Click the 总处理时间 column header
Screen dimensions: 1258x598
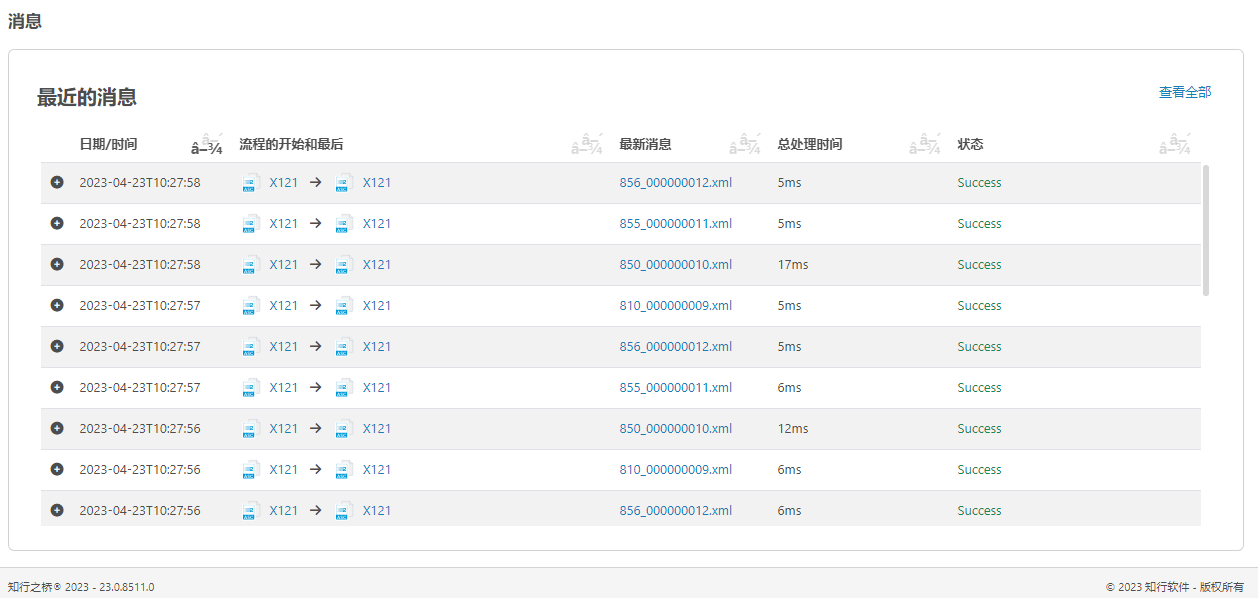click(x=810, y=144)
